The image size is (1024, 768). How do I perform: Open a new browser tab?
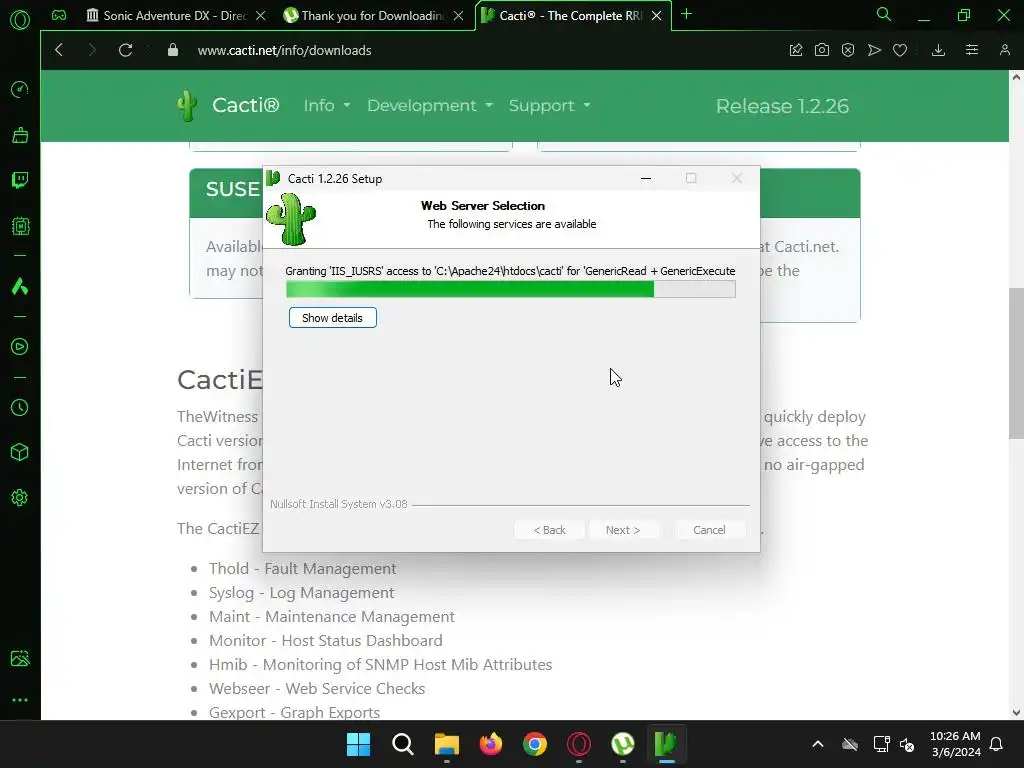(686, 14)
